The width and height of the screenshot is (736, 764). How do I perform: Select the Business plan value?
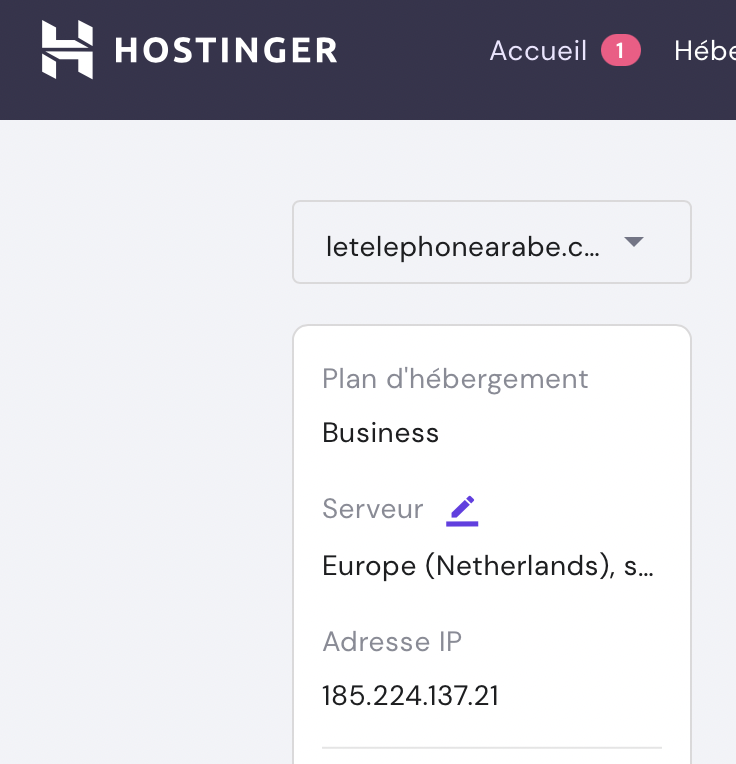(x=380, y=433)
